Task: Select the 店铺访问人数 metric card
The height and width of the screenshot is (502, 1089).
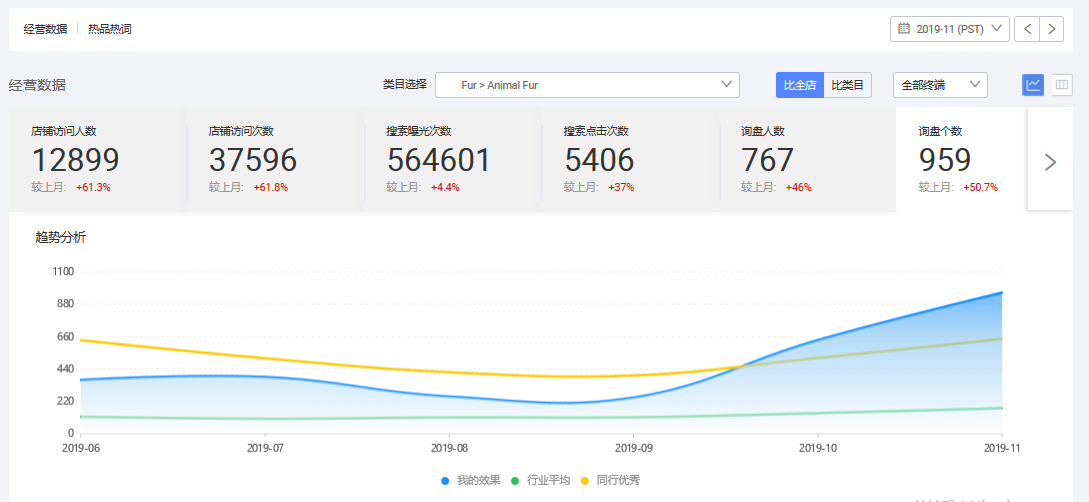Action: tap(97, 159)
